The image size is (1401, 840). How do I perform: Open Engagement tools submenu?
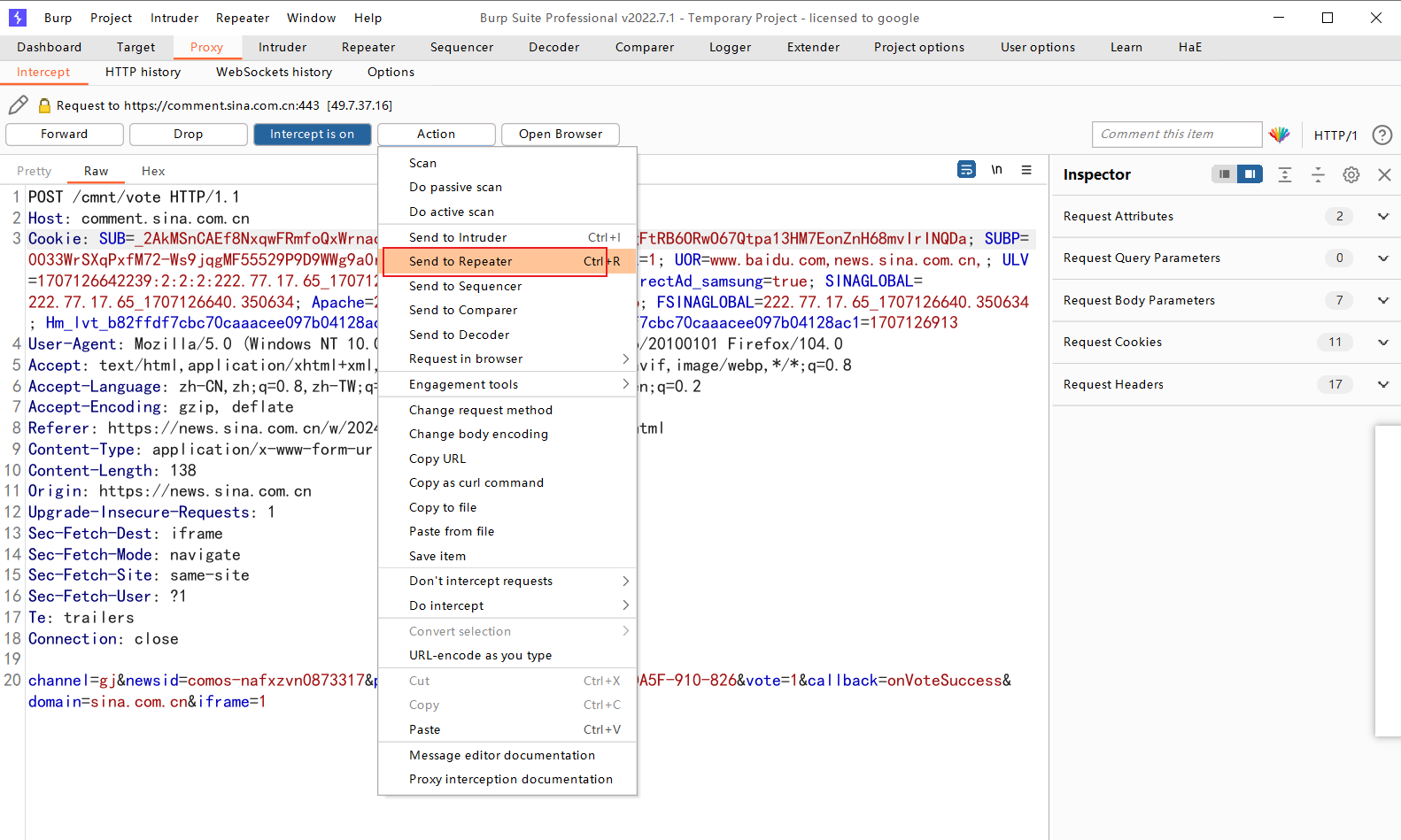pos(507,385)
